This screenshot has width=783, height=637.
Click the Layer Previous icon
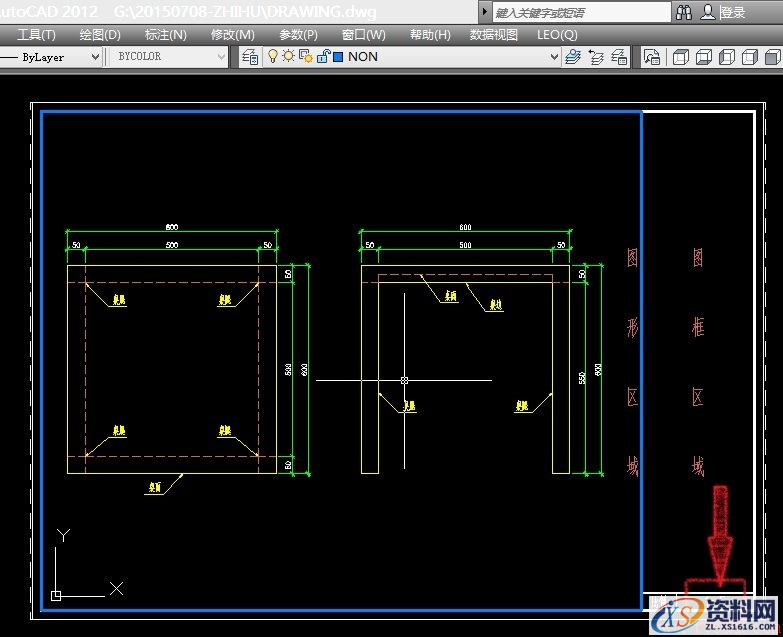coord(598,57)
